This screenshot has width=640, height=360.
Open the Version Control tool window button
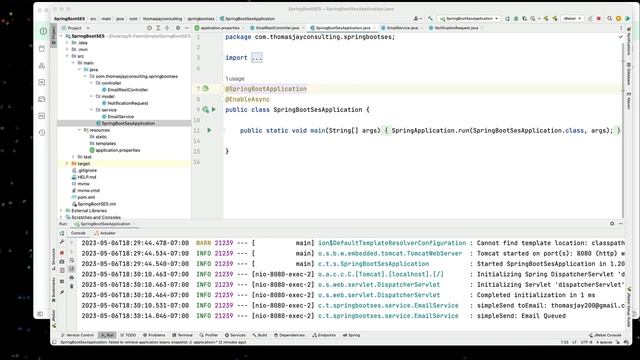coord(78,335)
